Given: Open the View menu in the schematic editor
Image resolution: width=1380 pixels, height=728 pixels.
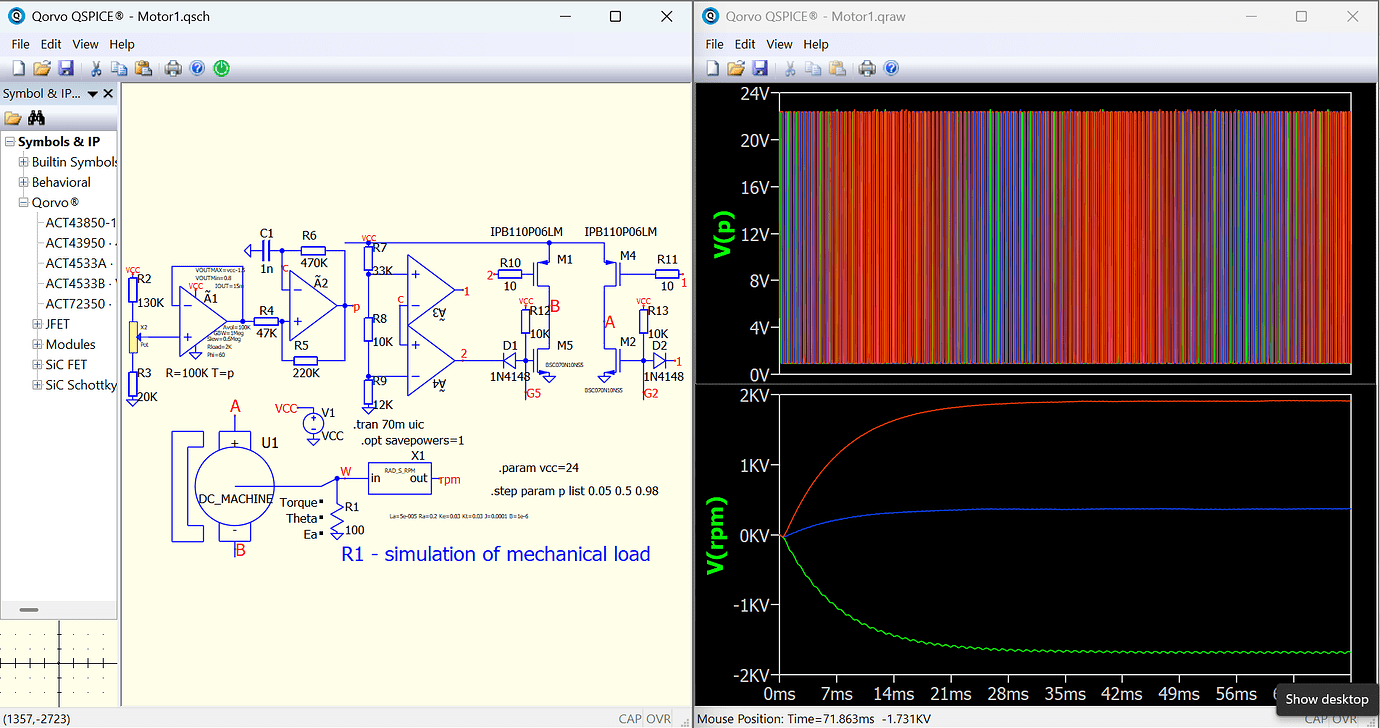Looking at the screenshot, I should (85, 44).
